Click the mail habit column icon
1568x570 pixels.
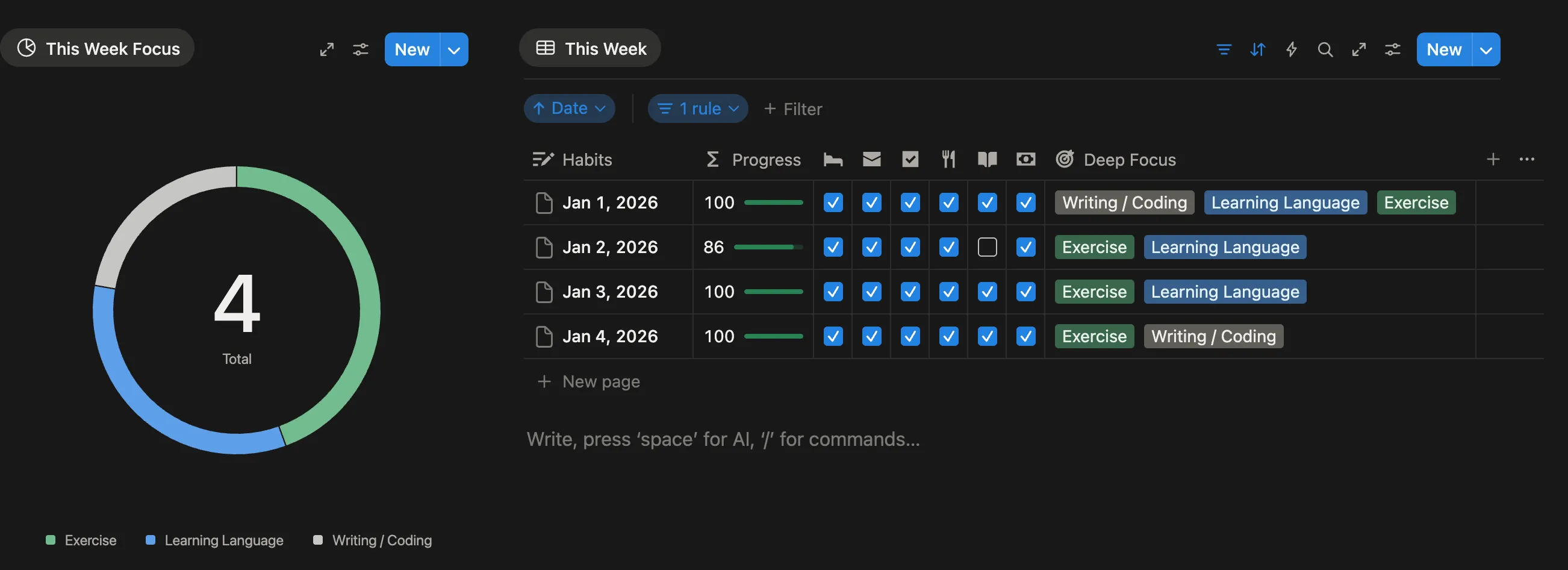point(871,159)
